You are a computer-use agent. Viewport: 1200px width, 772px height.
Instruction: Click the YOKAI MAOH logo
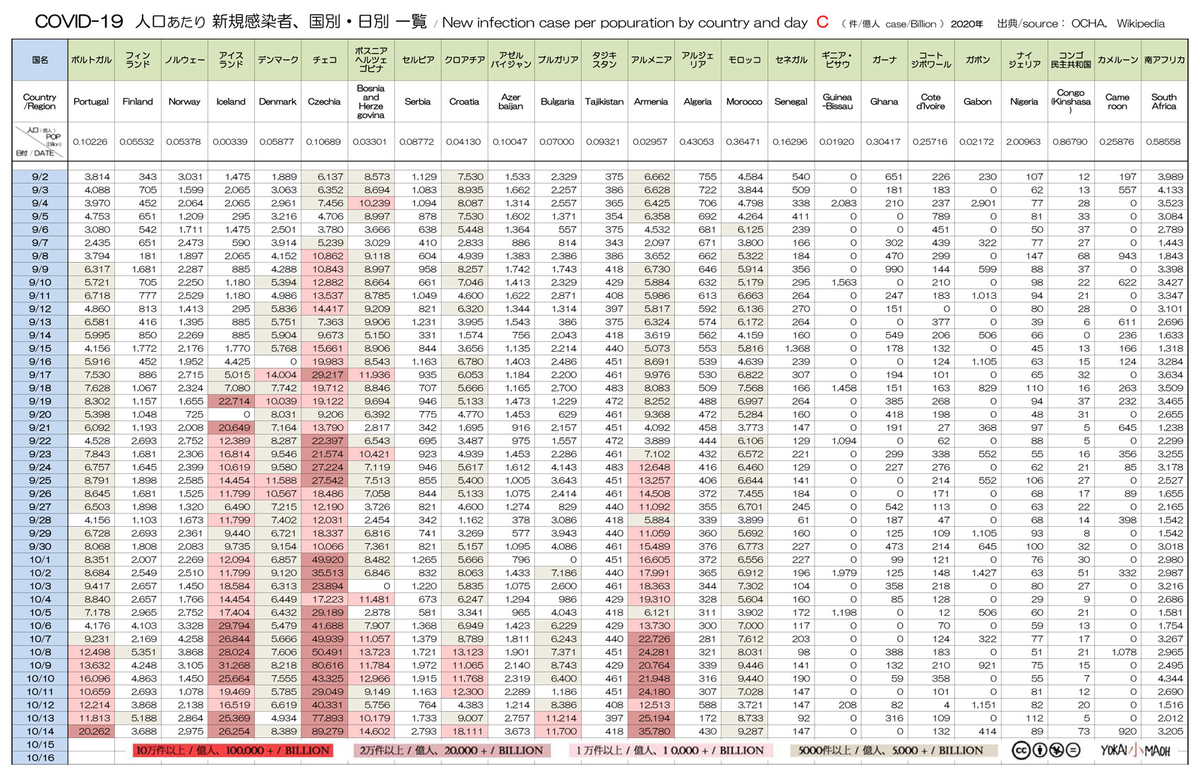click(x=1137, y=750)
